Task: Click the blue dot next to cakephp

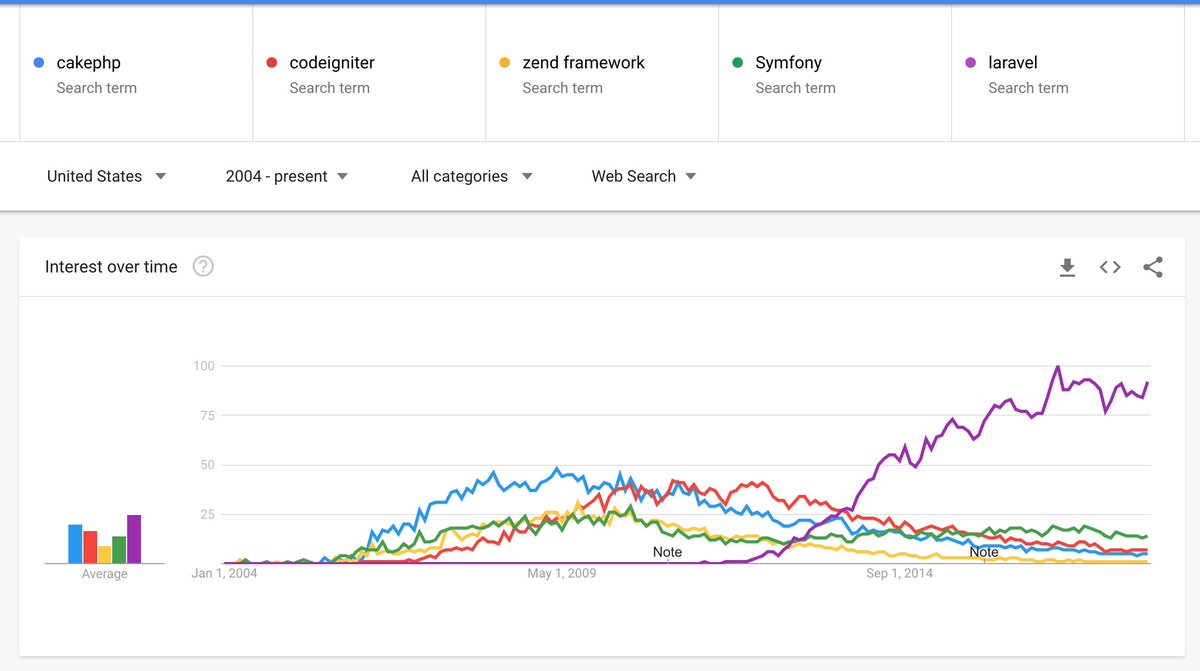Action: pyautogui.click(x=38, y=63)
